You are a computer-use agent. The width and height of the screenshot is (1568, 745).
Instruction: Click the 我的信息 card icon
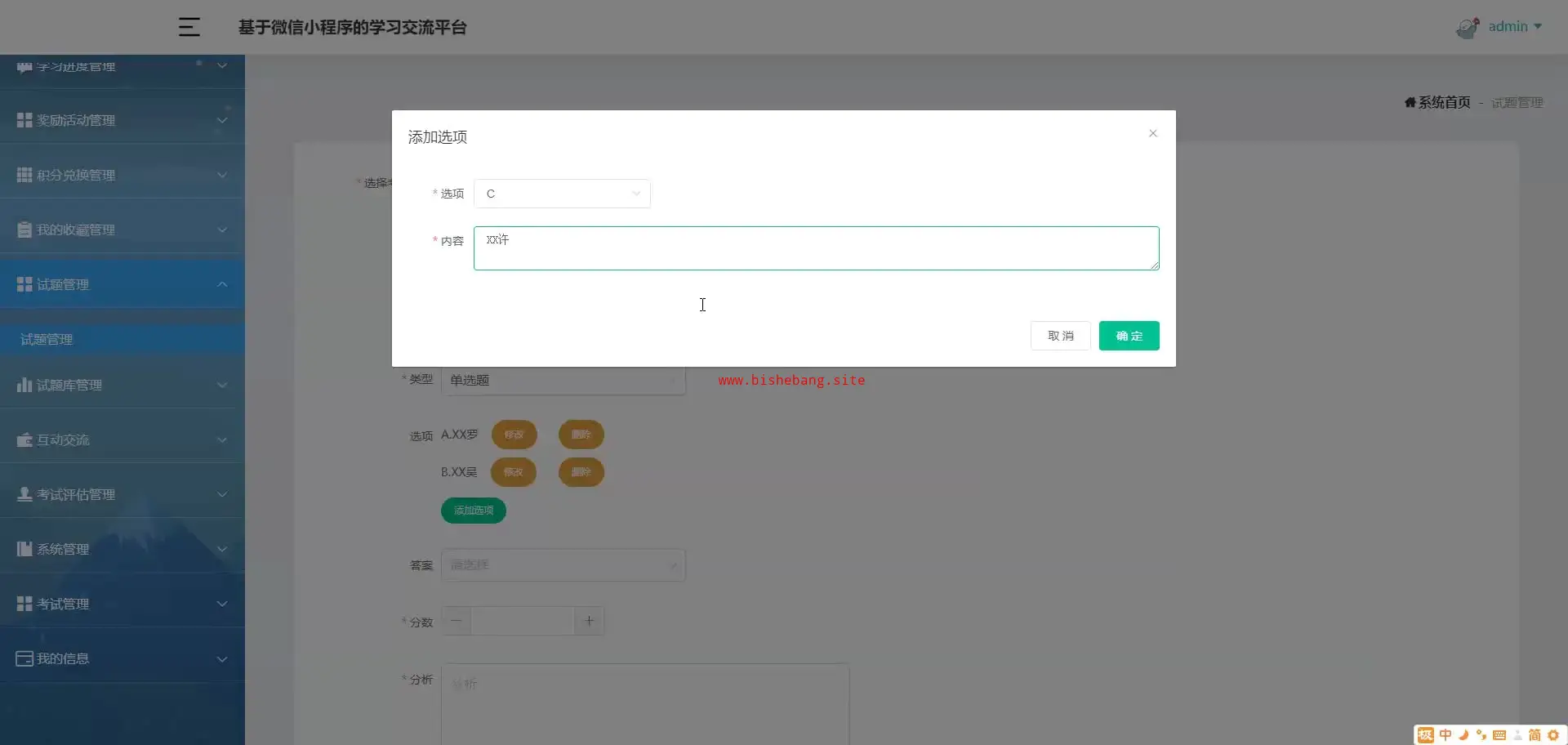tap(24, 658)
